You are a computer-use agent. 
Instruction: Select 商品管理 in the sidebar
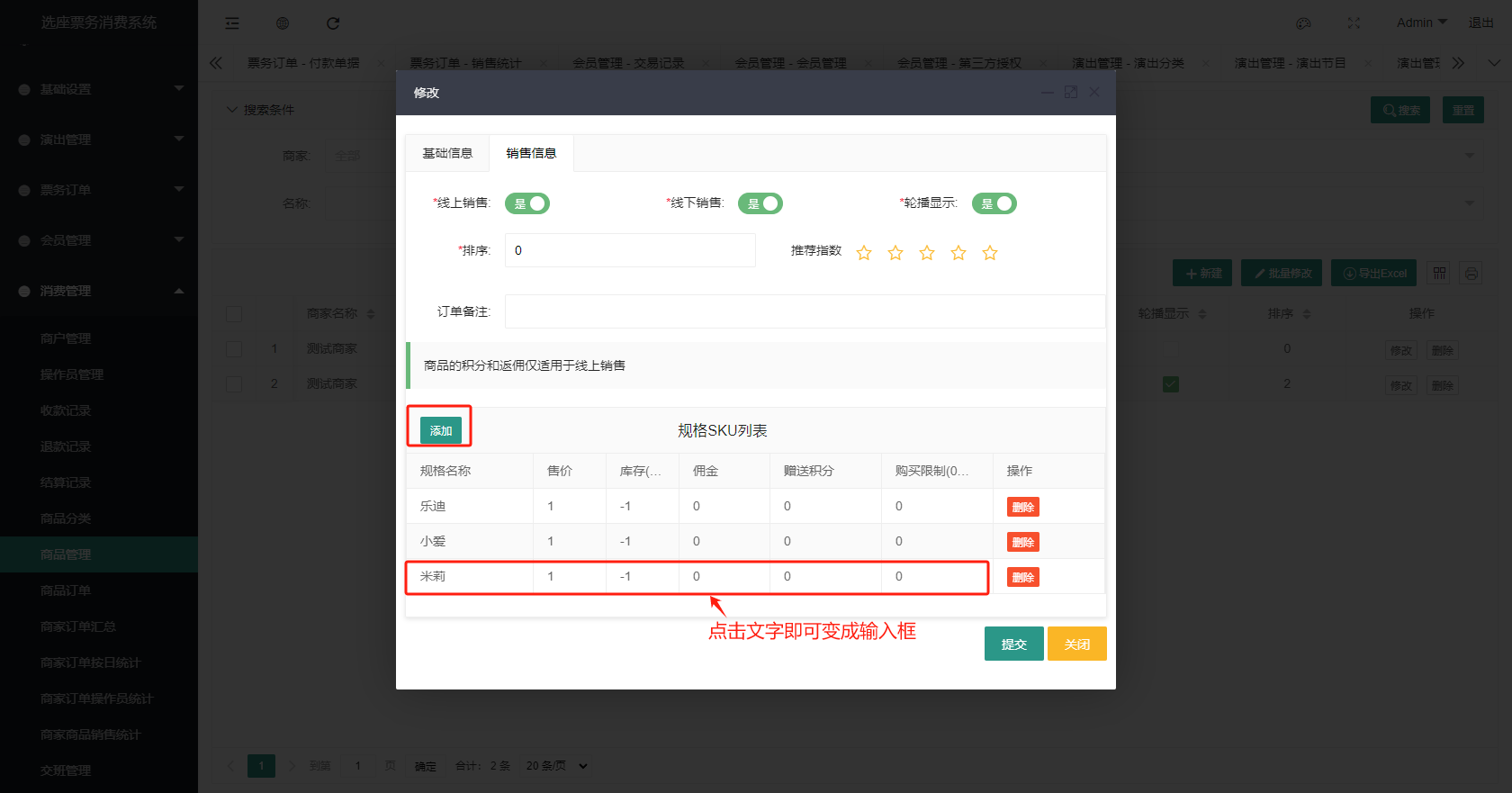pos(66,554)
